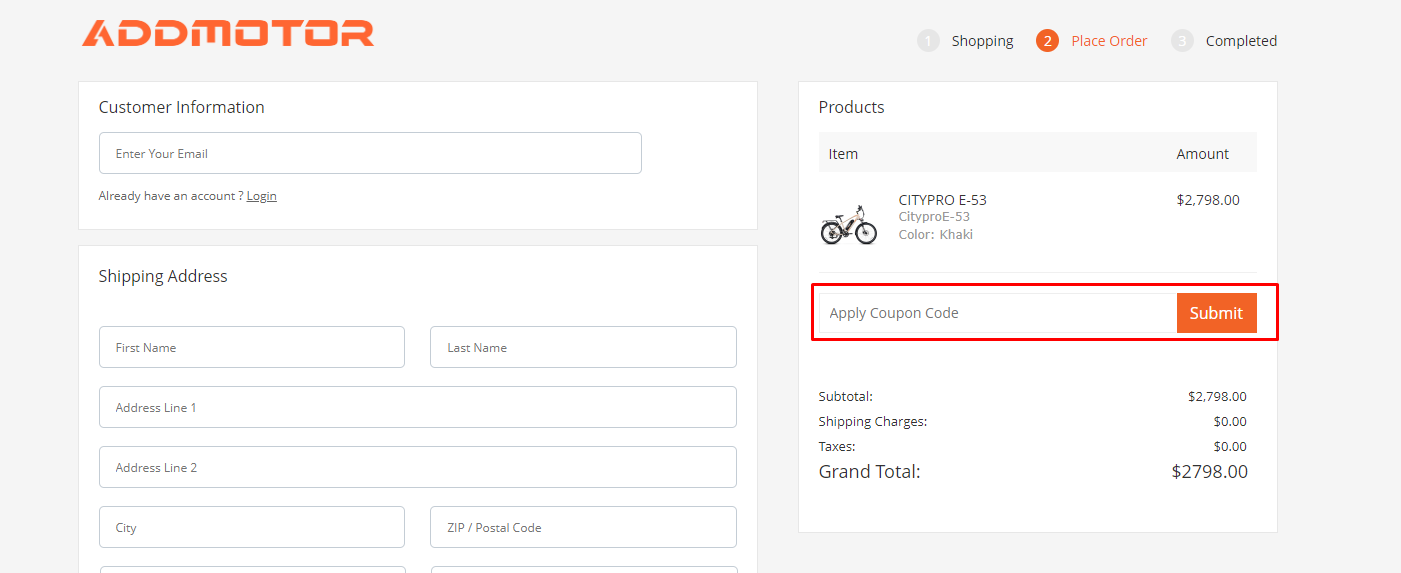
Task: Click the Apply Coupon Code field
Action: point(998,313)
